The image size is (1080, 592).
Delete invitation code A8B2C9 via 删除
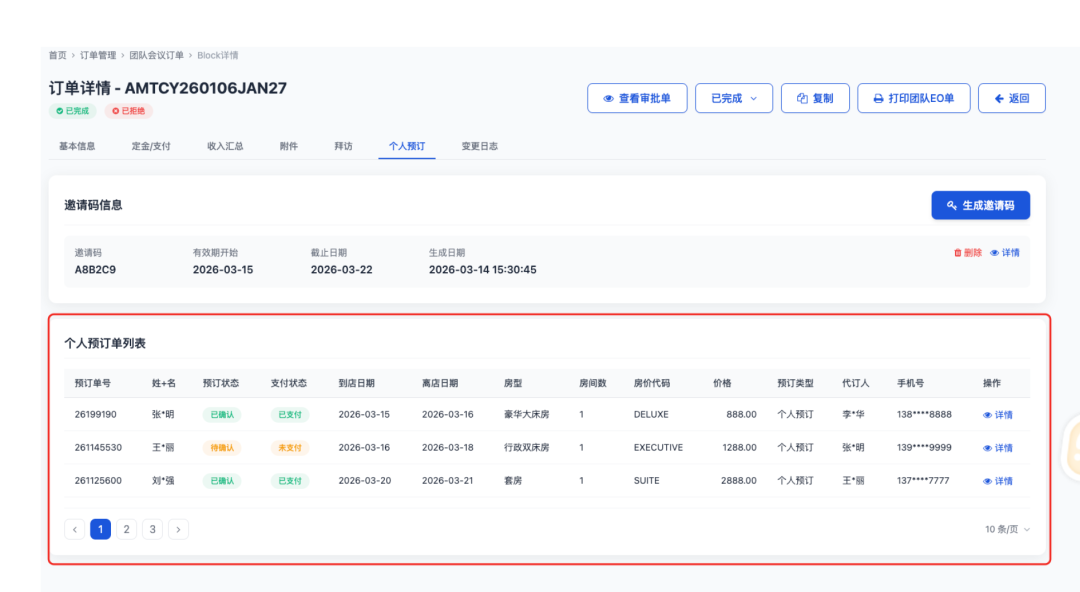point(968,253)
